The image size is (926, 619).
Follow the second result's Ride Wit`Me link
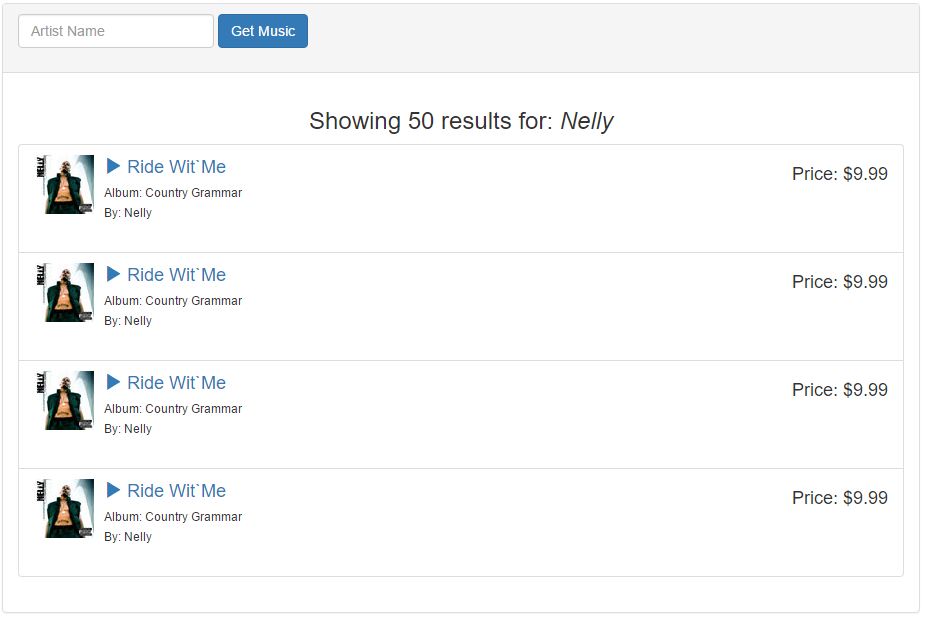click(176, 275)
